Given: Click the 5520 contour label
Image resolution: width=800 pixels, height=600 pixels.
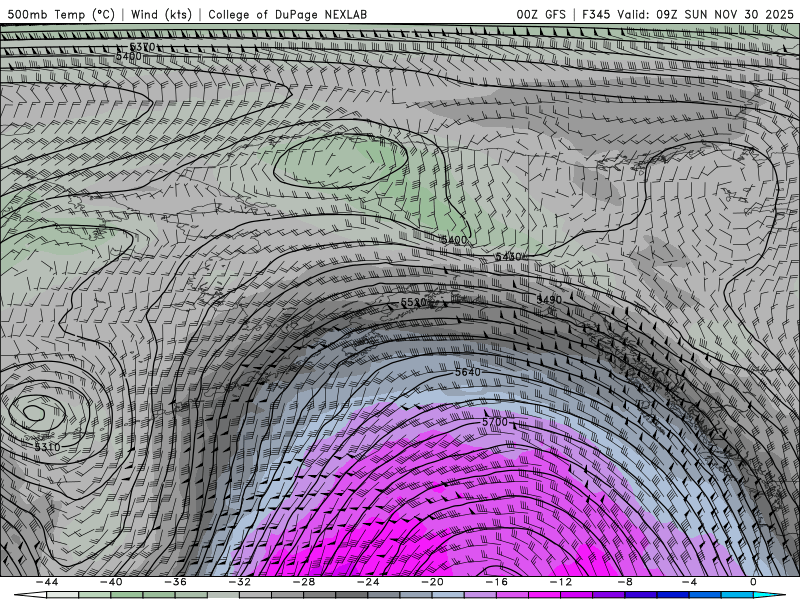Looking at the screenshot, I should pos(413,303).
